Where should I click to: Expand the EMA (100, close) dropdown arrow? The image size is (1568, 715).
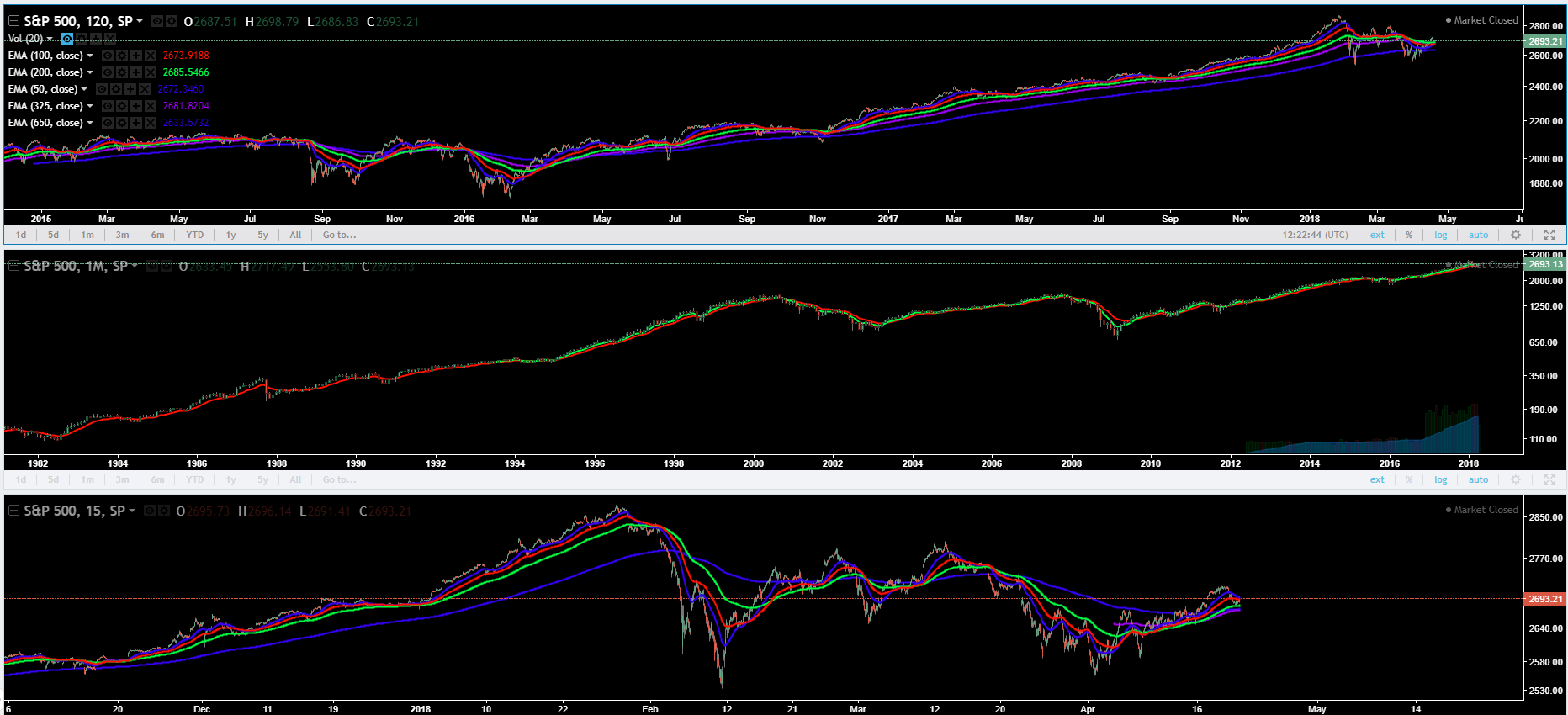point(90,56)
